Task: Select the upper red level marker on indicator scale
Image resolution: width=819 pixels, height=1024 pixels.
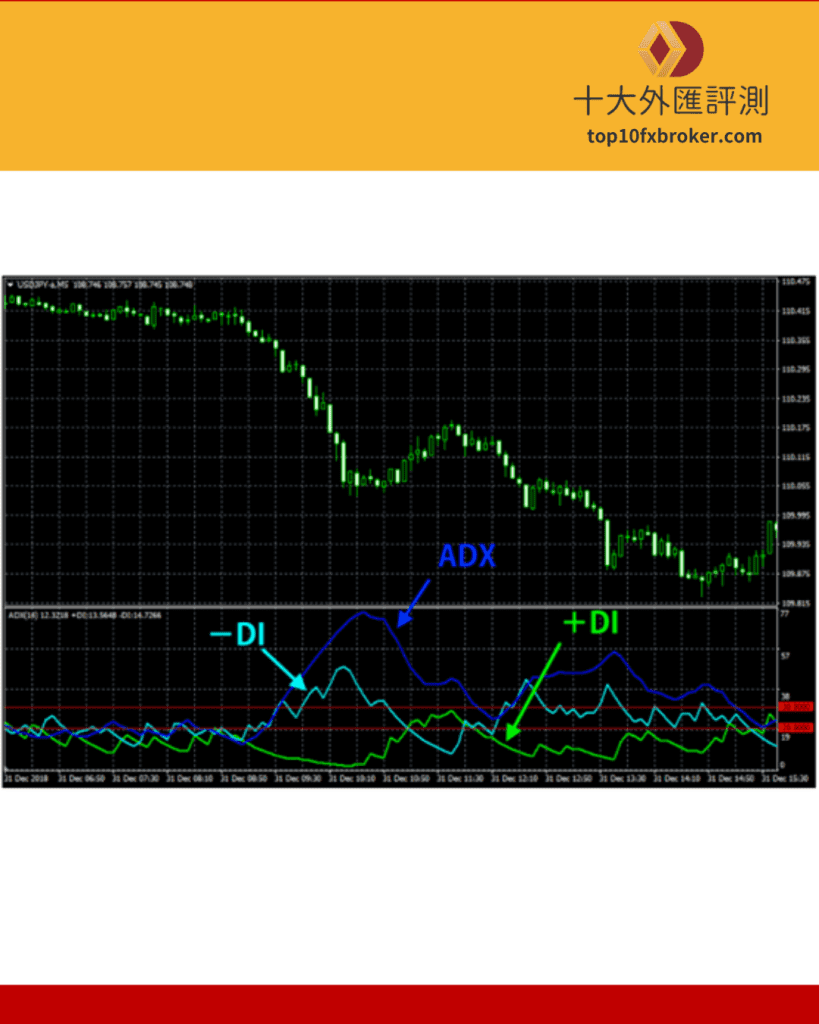Action: 796,707
